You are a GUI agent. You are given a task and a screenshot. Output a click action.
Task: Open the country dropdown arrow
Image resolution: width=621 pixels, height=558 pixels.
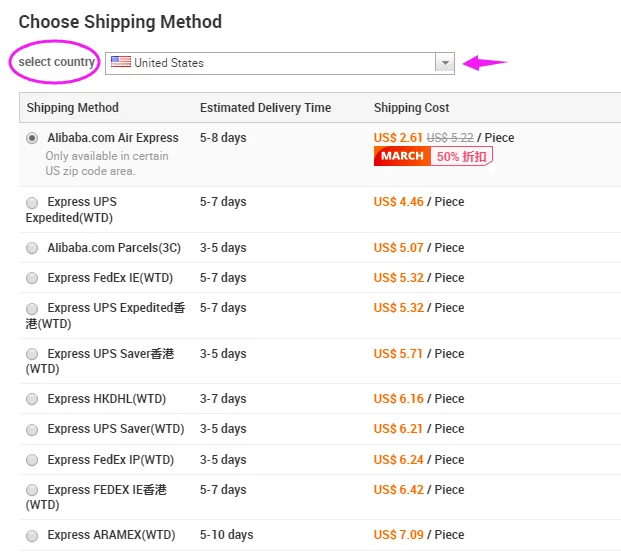pos(444,63)
